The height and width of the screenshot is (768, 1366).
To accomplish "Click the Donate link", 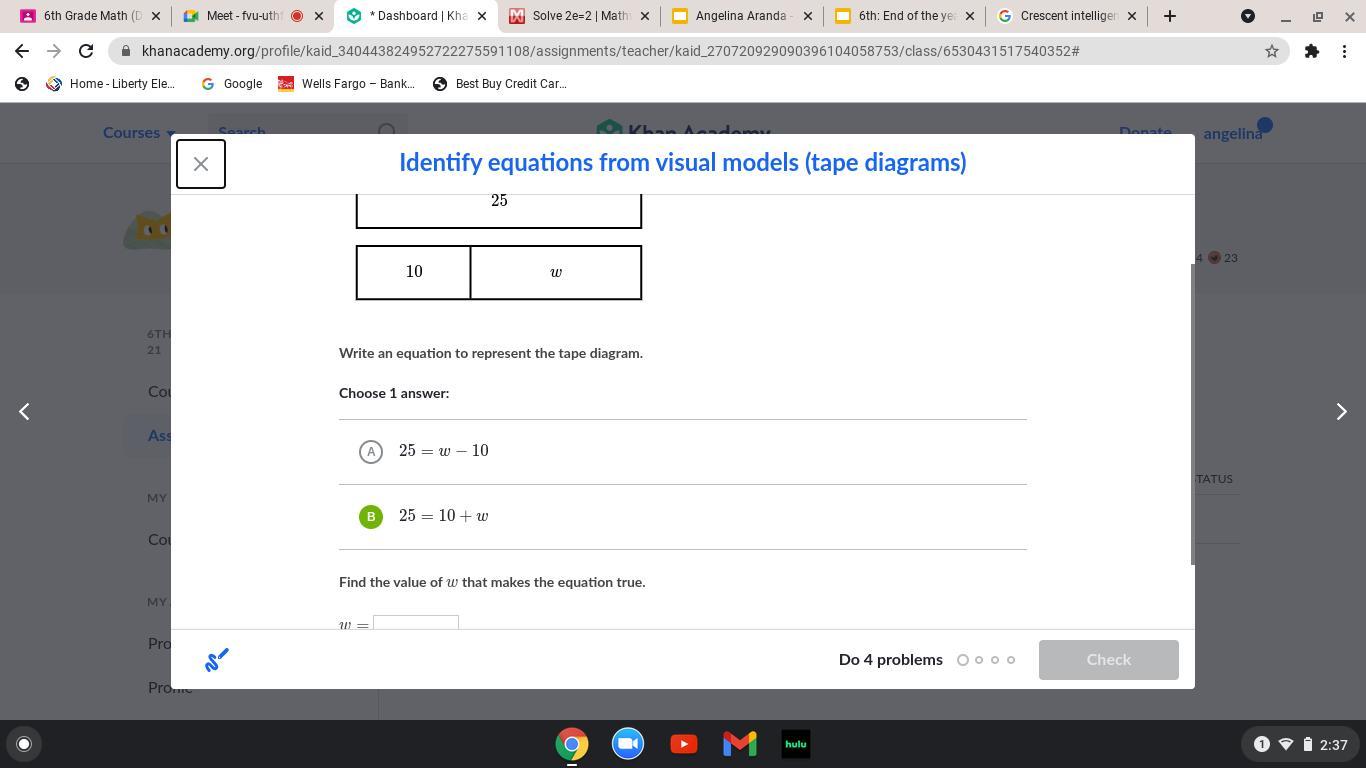I will (x=1145, y=132).
